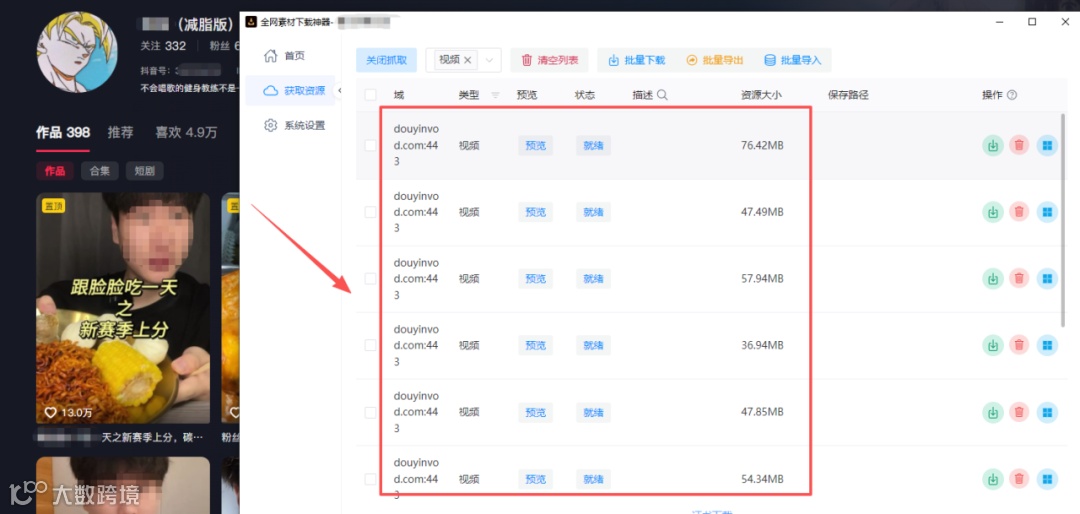The image size is (1080, 514).
Task: Switch to Douyin 作品 398 tab
Action: (x=63, y=132)
